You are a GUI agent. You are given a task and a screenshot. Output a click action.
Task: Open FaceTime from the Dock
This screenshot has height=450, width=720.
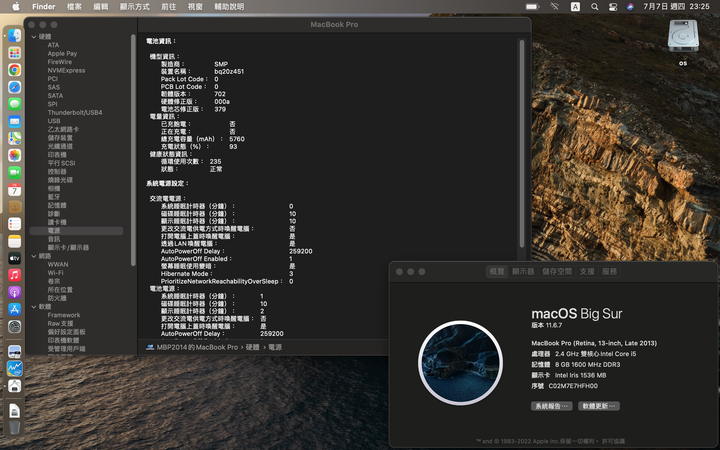pyautogui.click(x=15, y=173)
